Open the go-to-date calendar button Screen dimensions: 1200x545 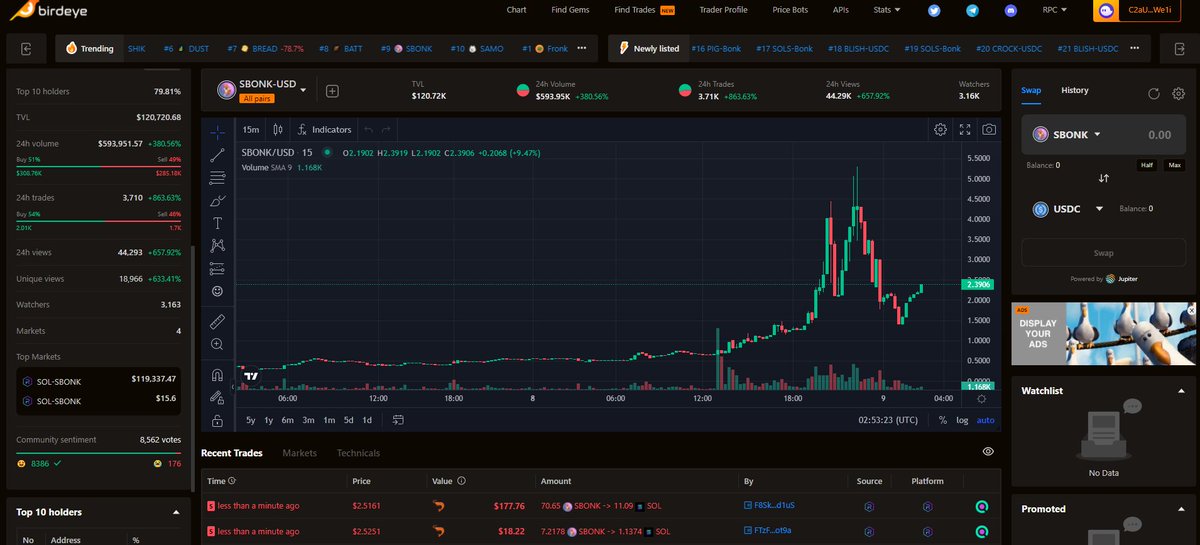[398, 420]
